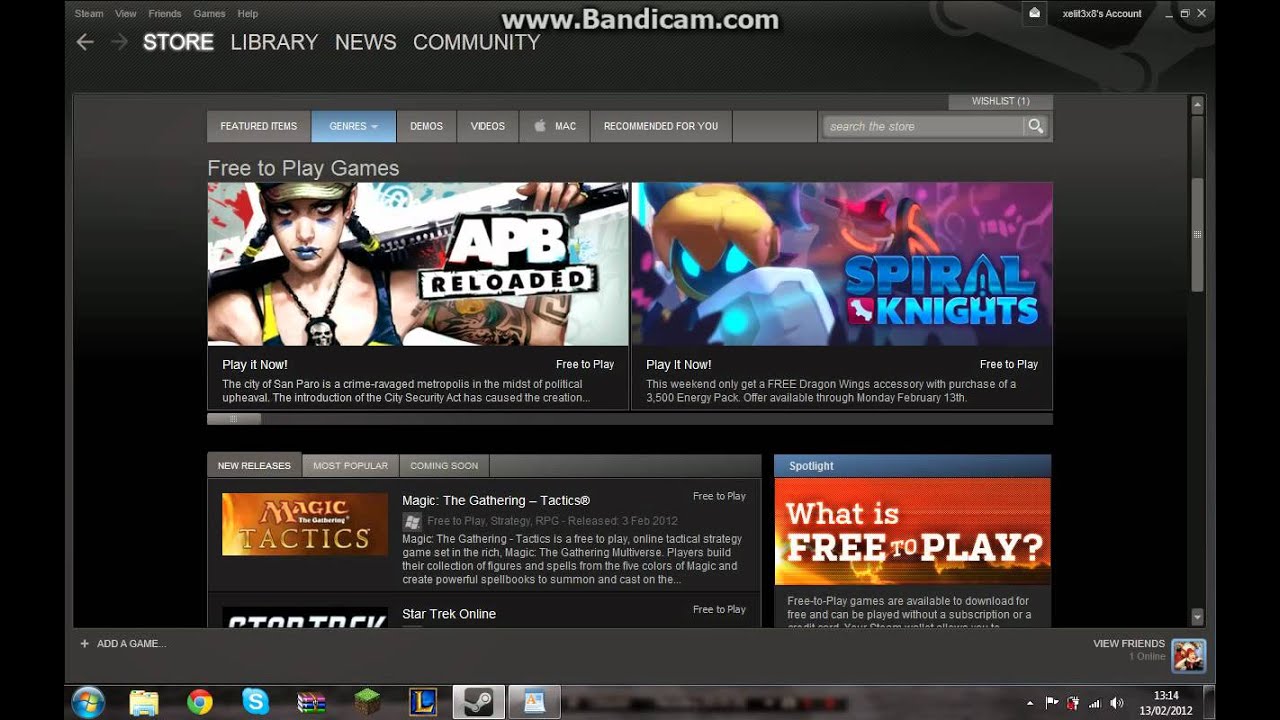
Task: Click the forward navigation arrow
Action: pyautogui.click(x=119, y=42)
